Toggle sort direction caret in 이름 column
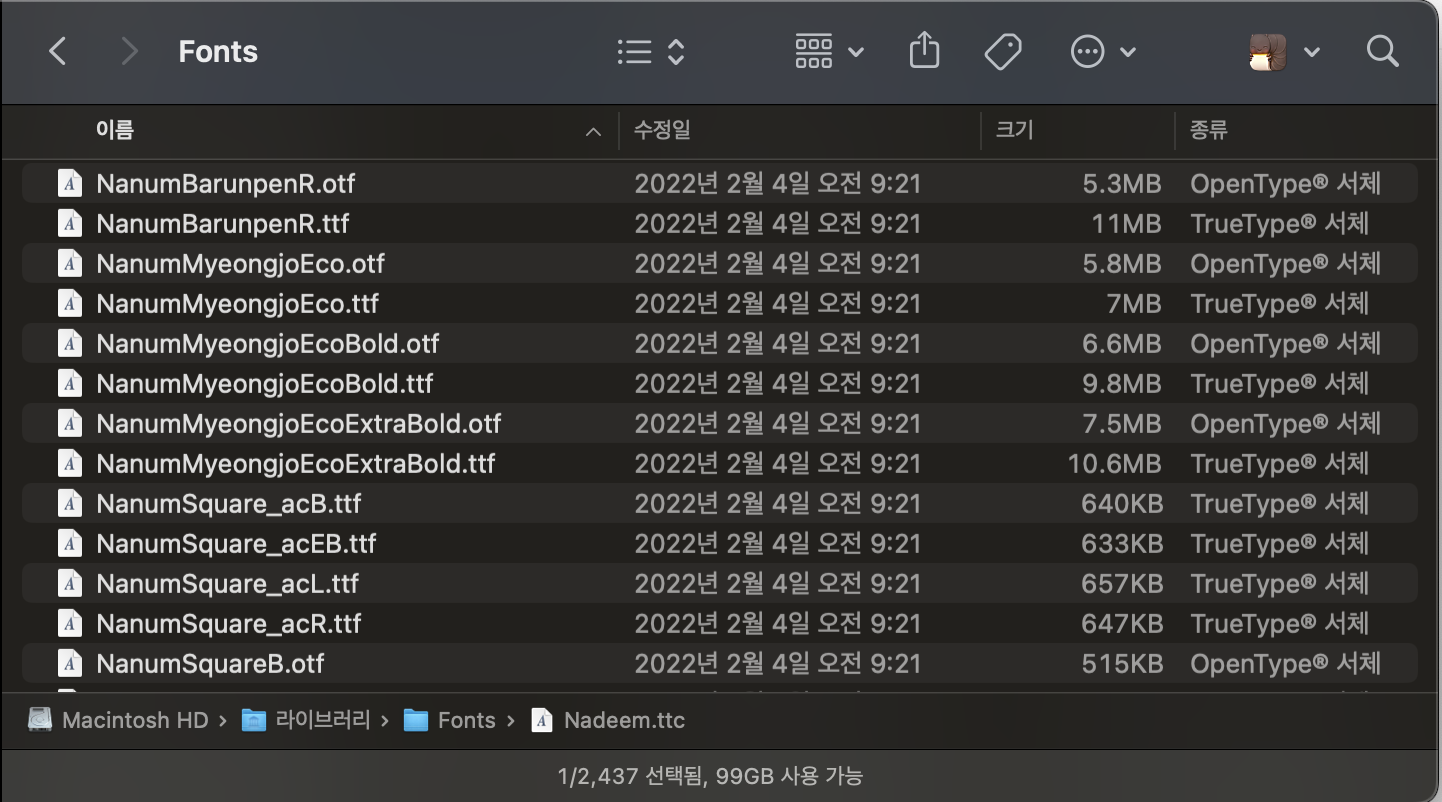Screen dimensions: 1442x802 pyautogui.click(x=593, y=131)
